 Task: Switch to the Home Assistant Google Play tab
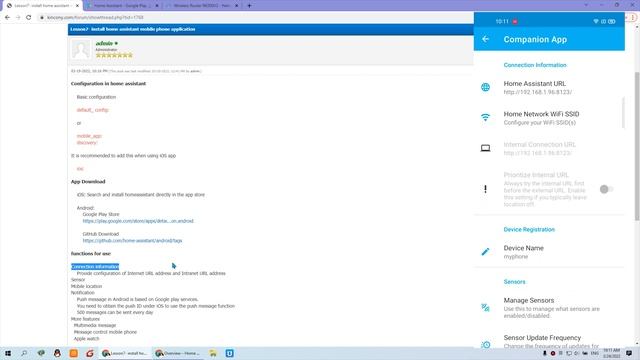click(121, 6)
